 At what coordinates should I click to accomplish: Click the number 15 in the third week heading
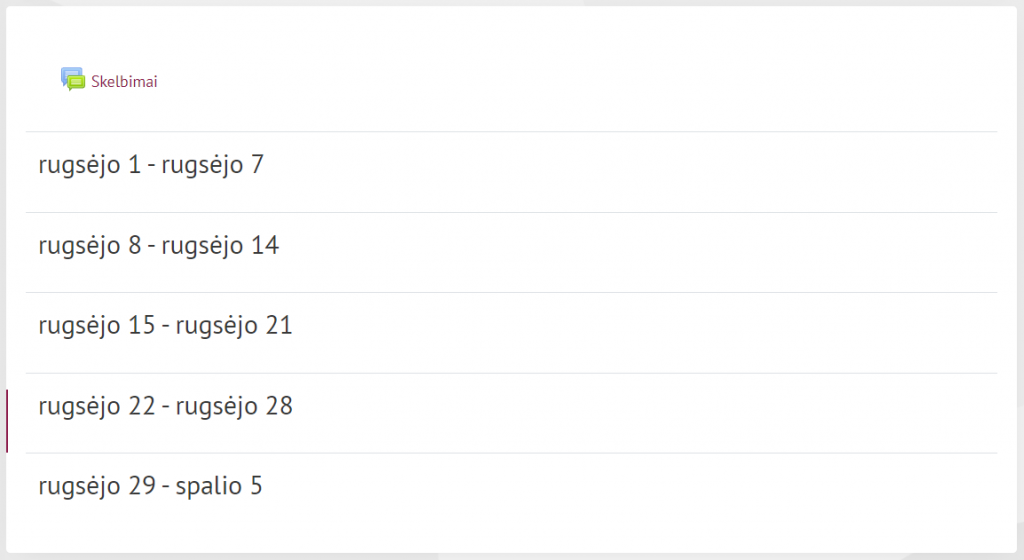pos(142,326)
